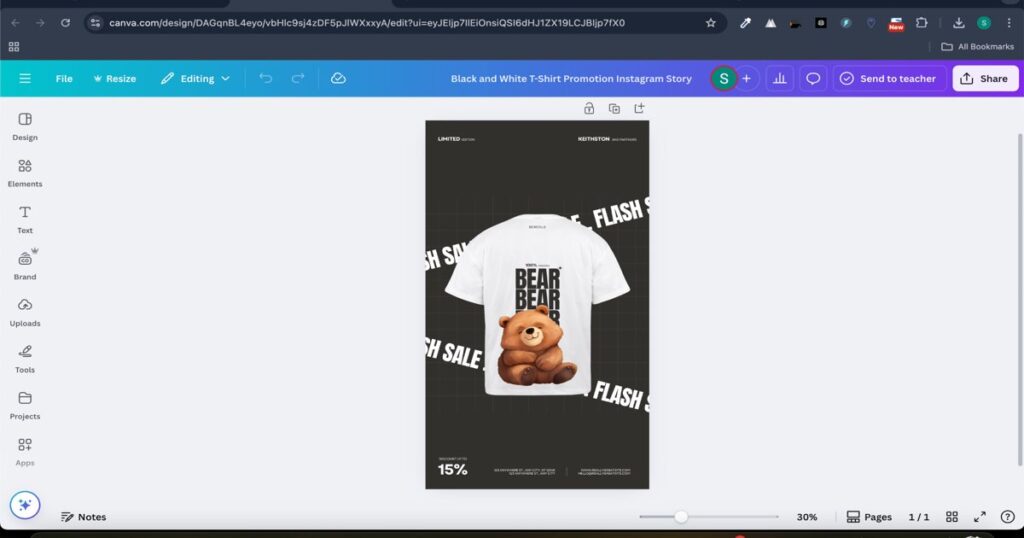
Task: Add collaborators with the plus icon
Action: [746, 78]
